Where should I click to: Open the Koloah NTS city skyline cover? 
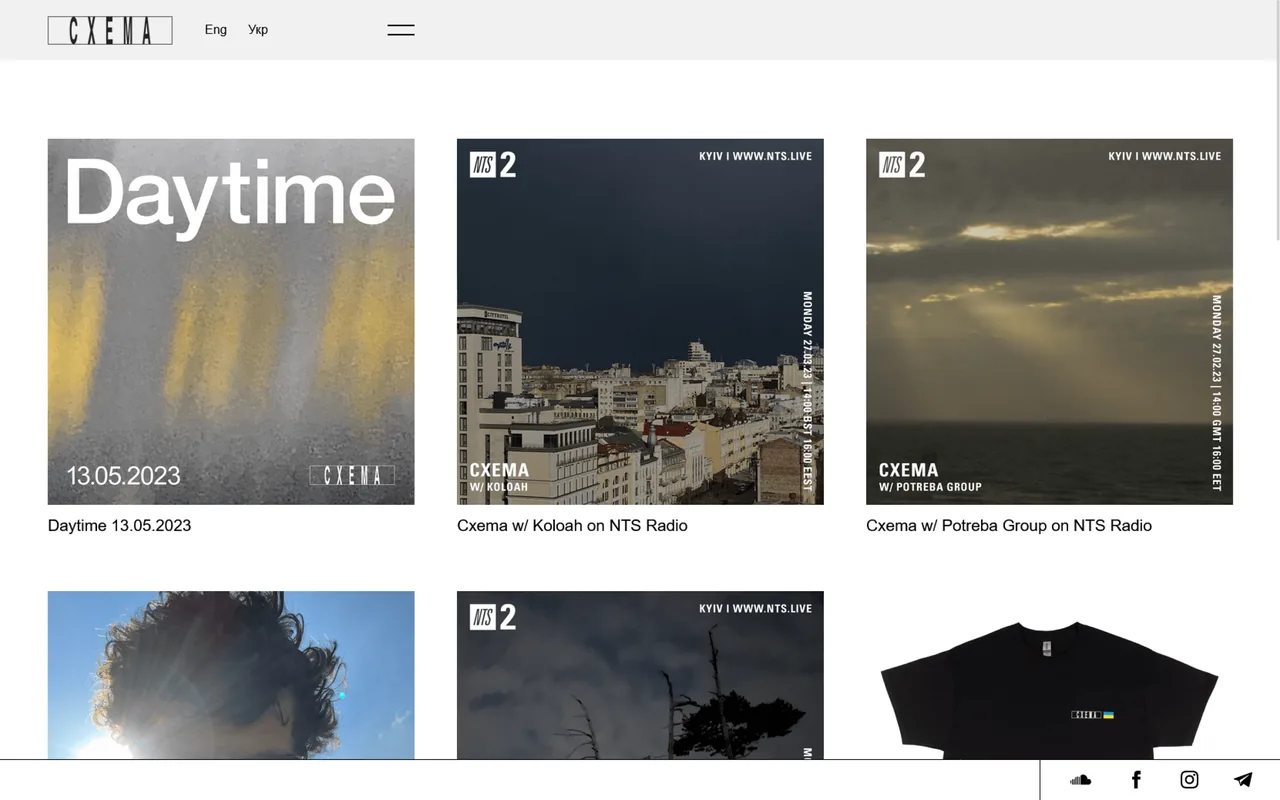click(x=640, y=322)
